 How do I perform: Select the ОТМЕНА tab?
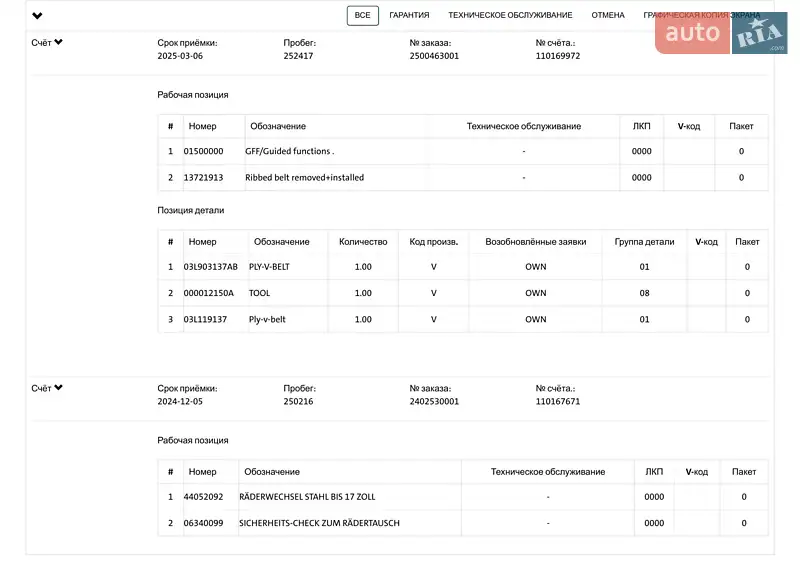point(608,15)
